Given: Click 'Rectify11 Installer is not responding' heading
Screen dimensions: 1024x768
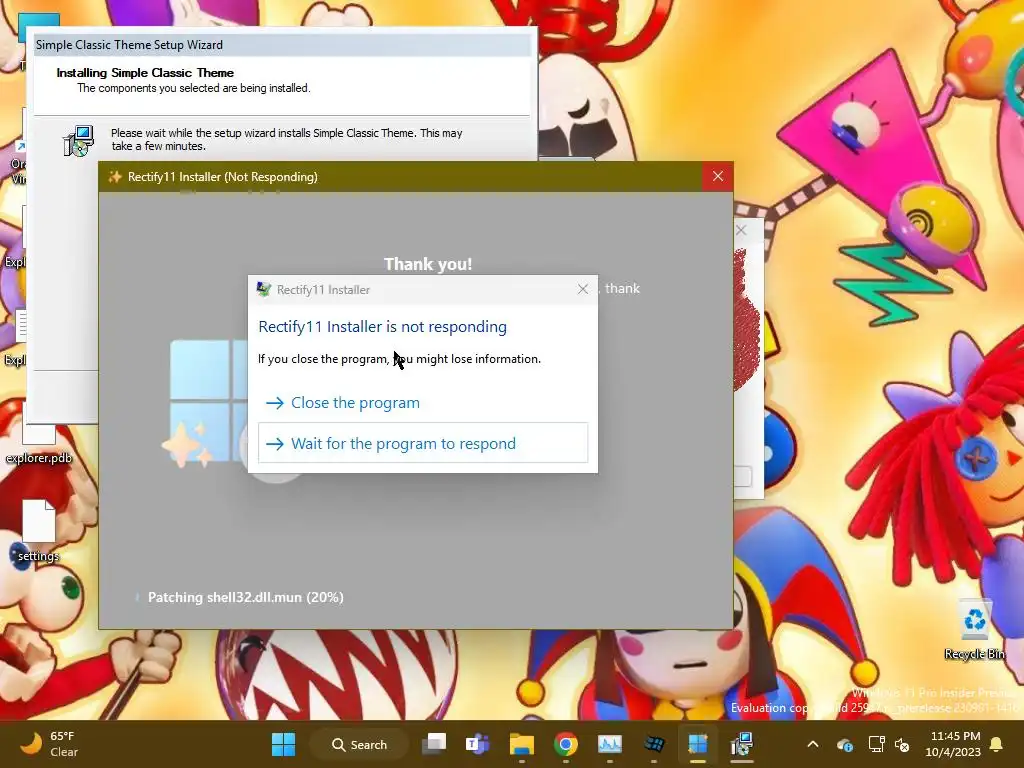Looking at the screenshot, I should point(383,327).
